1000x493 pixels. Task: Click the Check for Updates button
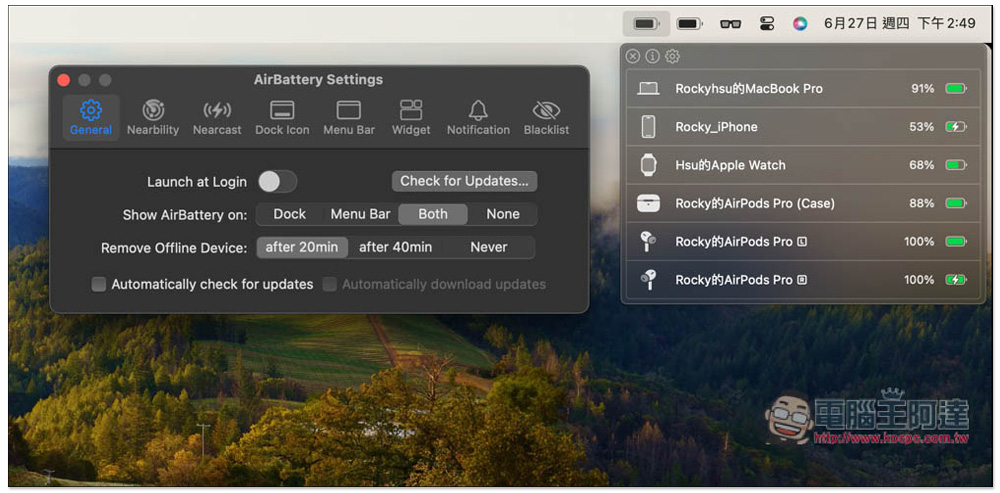[464, 181]
